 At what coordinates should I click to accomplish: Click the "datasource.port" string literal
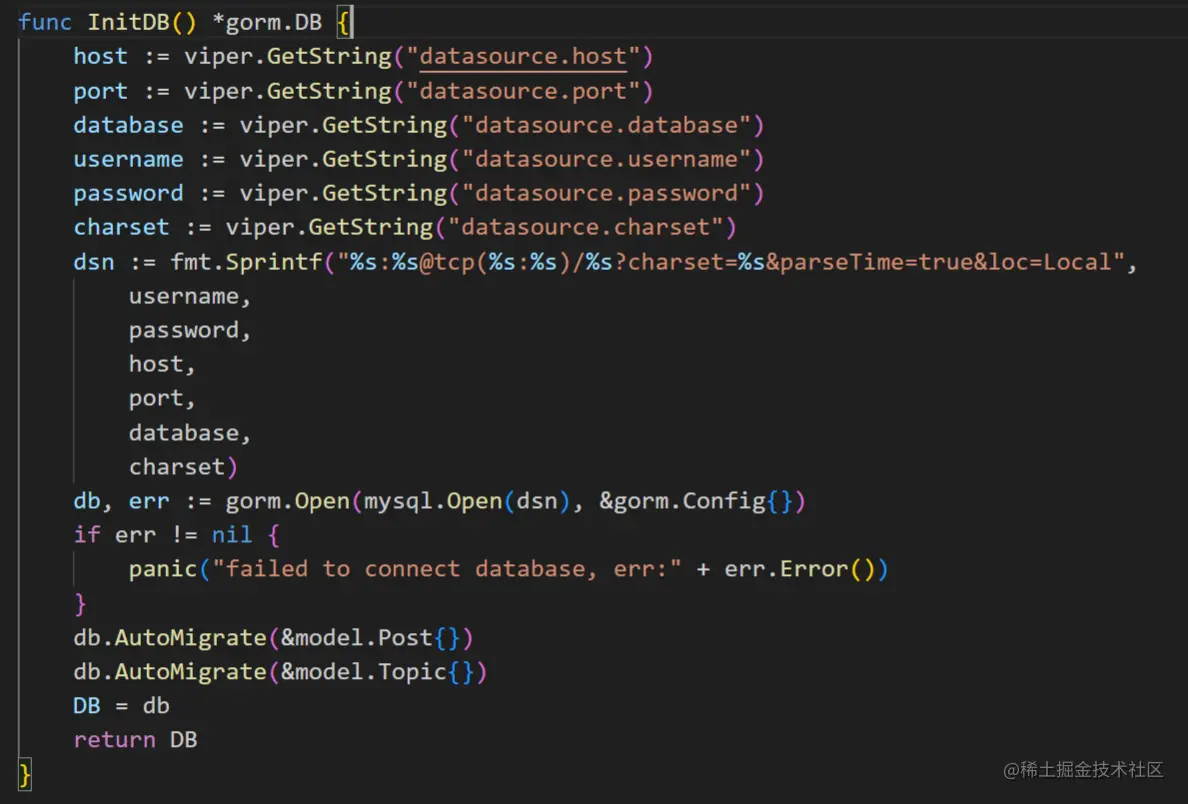[523, 92]
